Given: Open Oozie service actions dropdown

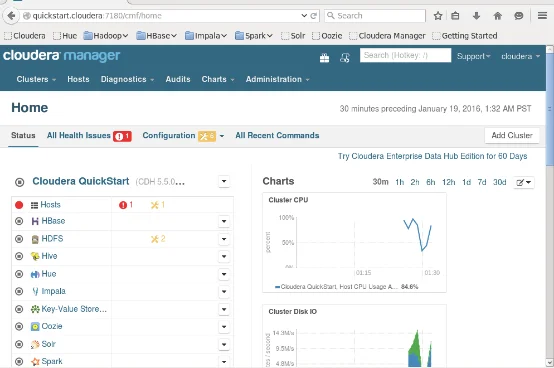Looking at the screenshot, I should (224, 327).
